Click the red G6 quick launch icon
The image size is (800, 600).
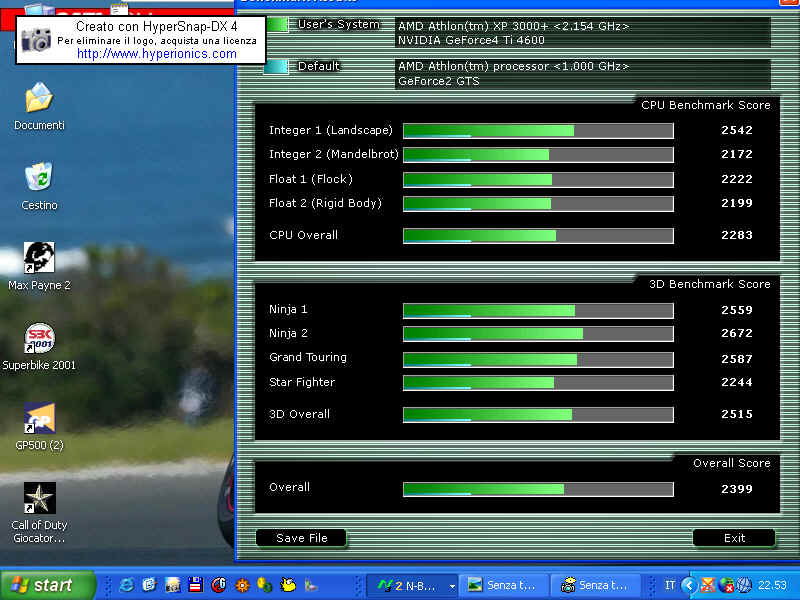point(218,585)
